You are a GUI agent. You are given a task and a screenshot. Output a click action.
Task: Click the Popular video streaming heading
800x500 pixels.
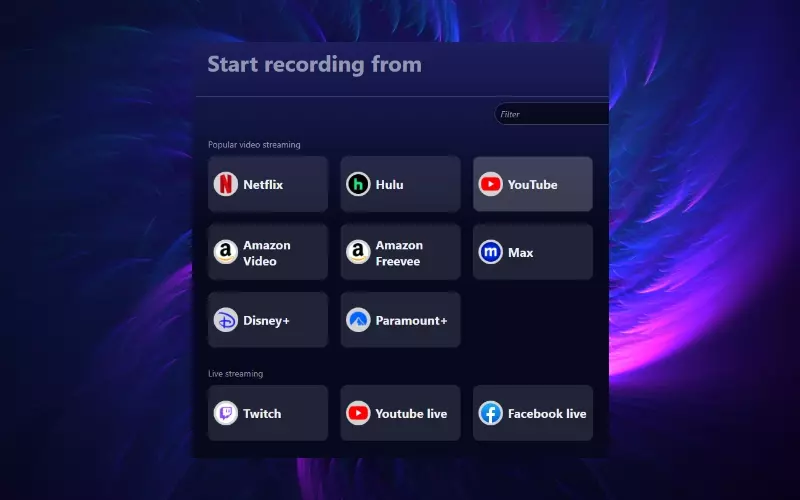coord(254,145)
